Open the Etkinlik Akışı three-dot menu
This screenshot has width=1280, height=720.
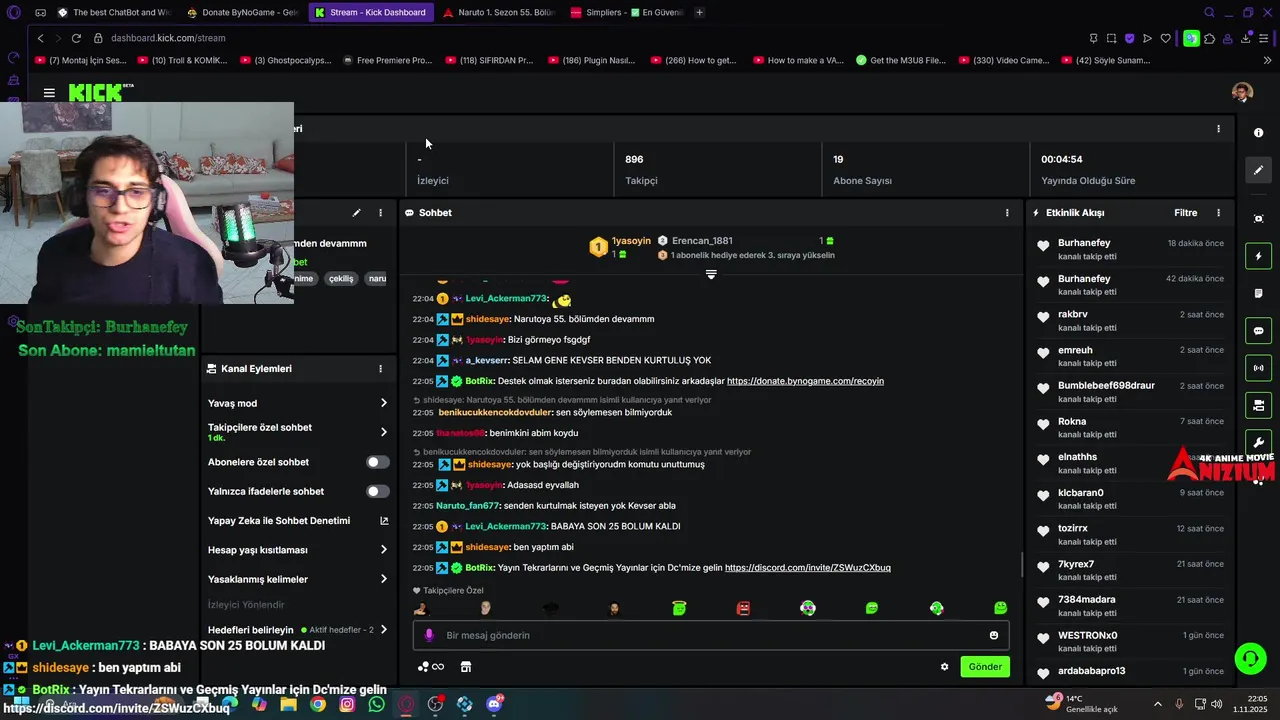(1218, 213)
